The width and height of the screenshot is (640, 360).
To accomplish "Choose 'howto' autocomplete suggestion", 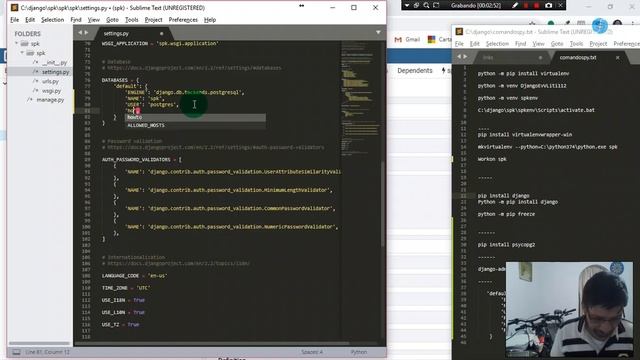I will pyautogui.click(x=195, y=117).
